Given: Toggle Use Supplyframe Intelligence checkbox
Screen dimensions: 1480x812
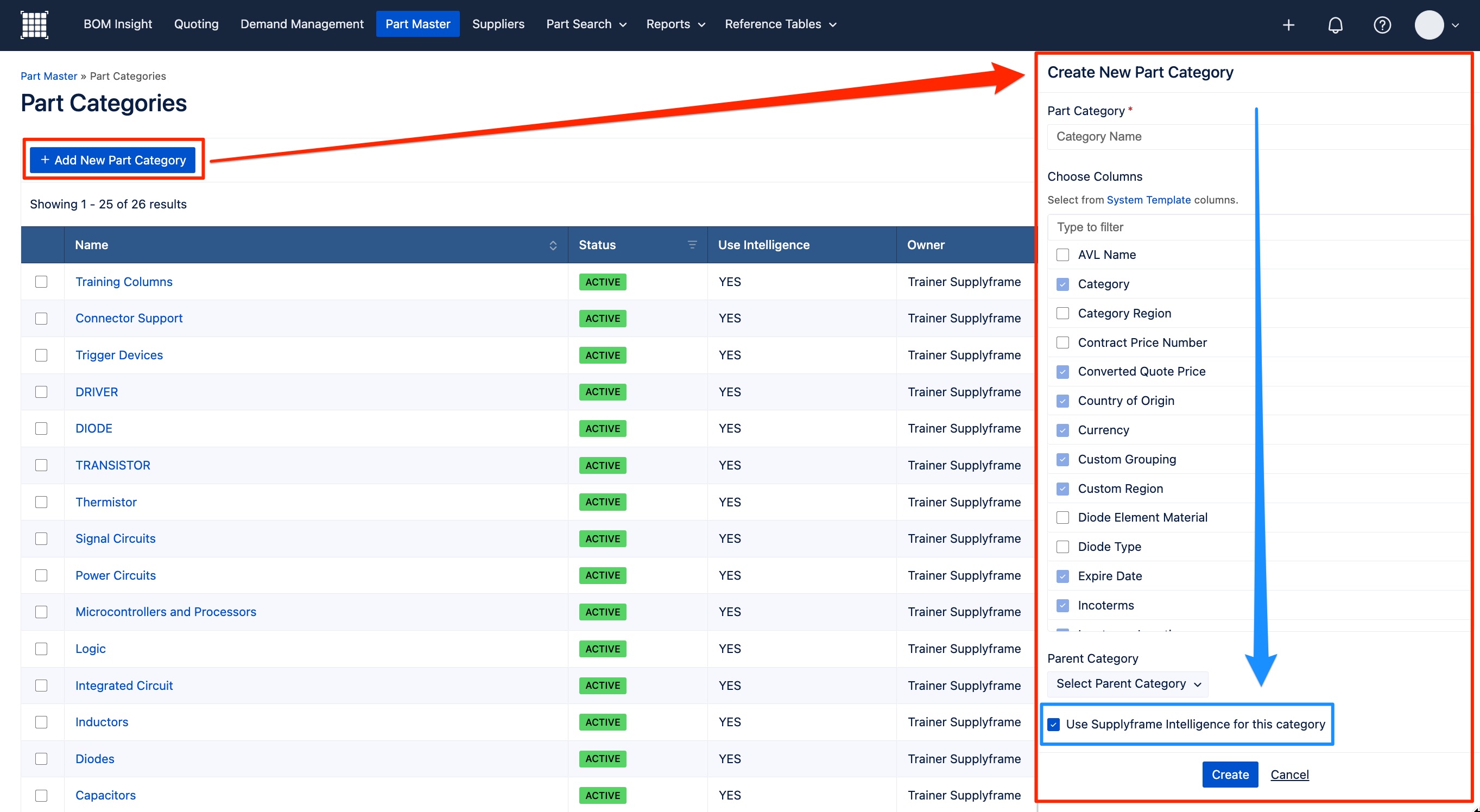Looking at the screenshot, I should [1053, 724].
